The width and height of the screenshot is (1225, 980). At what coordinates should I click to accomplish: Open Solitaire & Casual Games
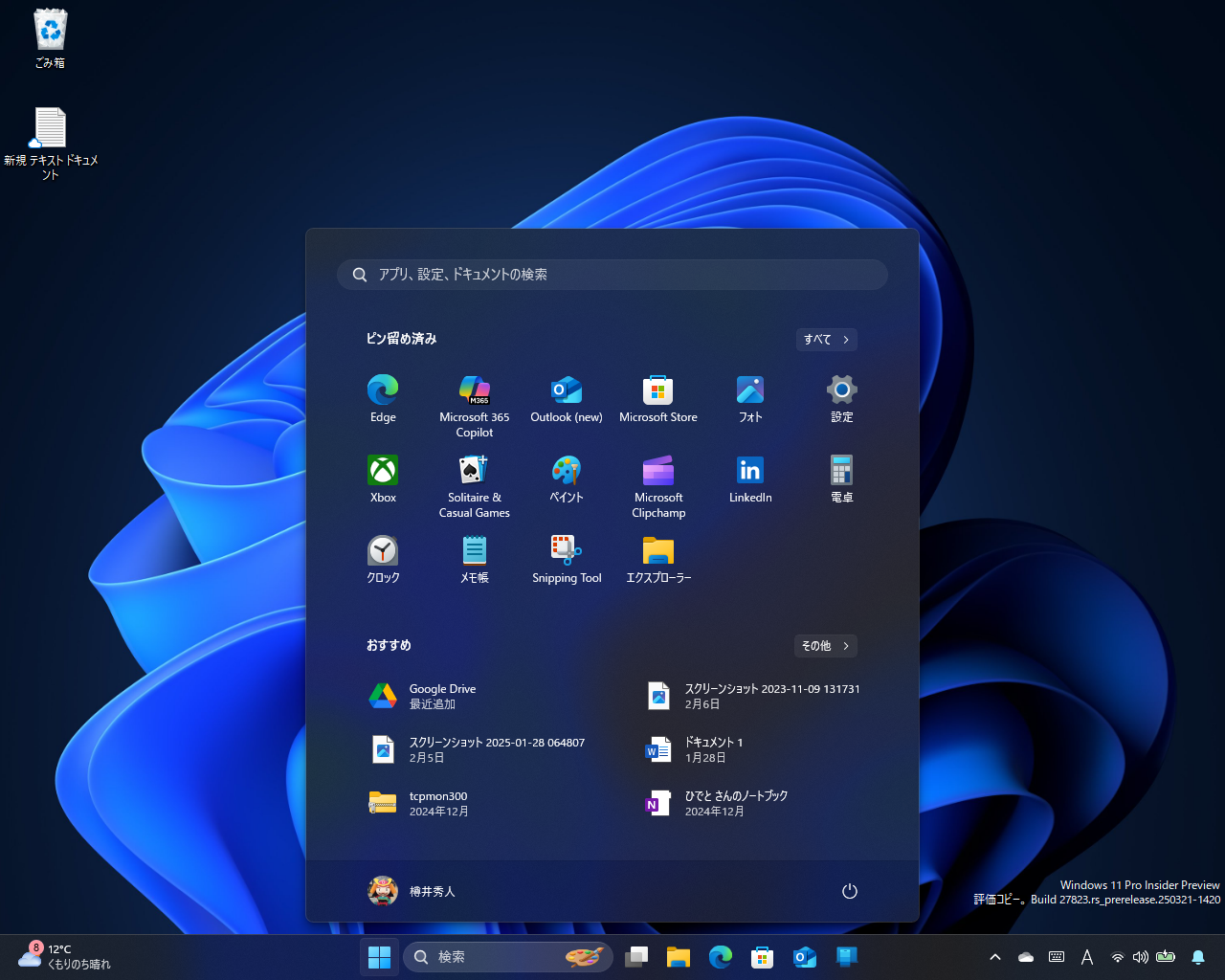point(475,486)
